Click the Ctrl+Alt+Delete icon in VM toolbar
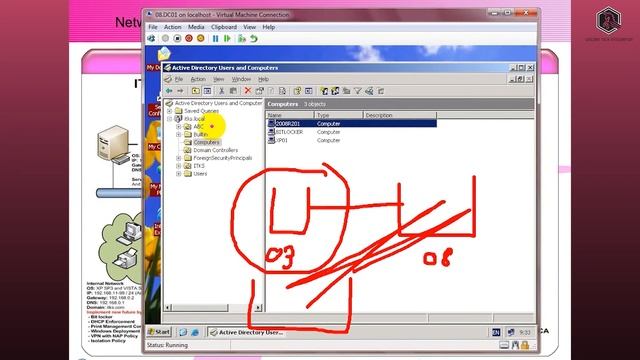 [x=151, y=38]
